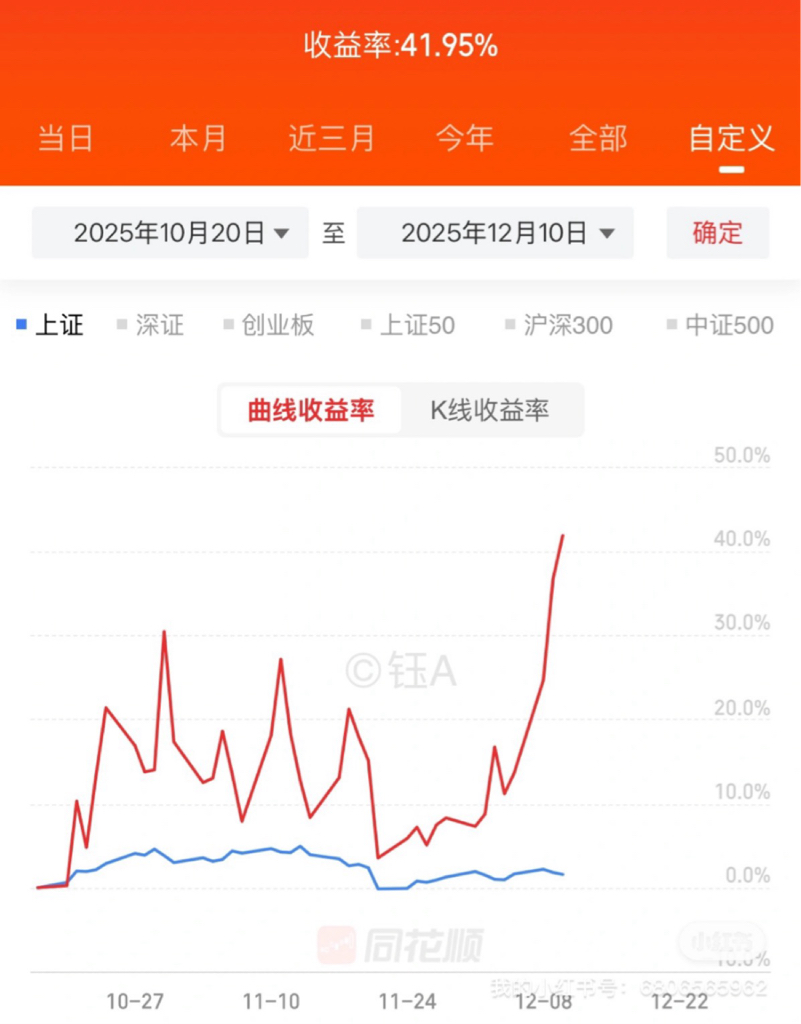
Task: Confirm date range with 确定 button
Action: 717,232
